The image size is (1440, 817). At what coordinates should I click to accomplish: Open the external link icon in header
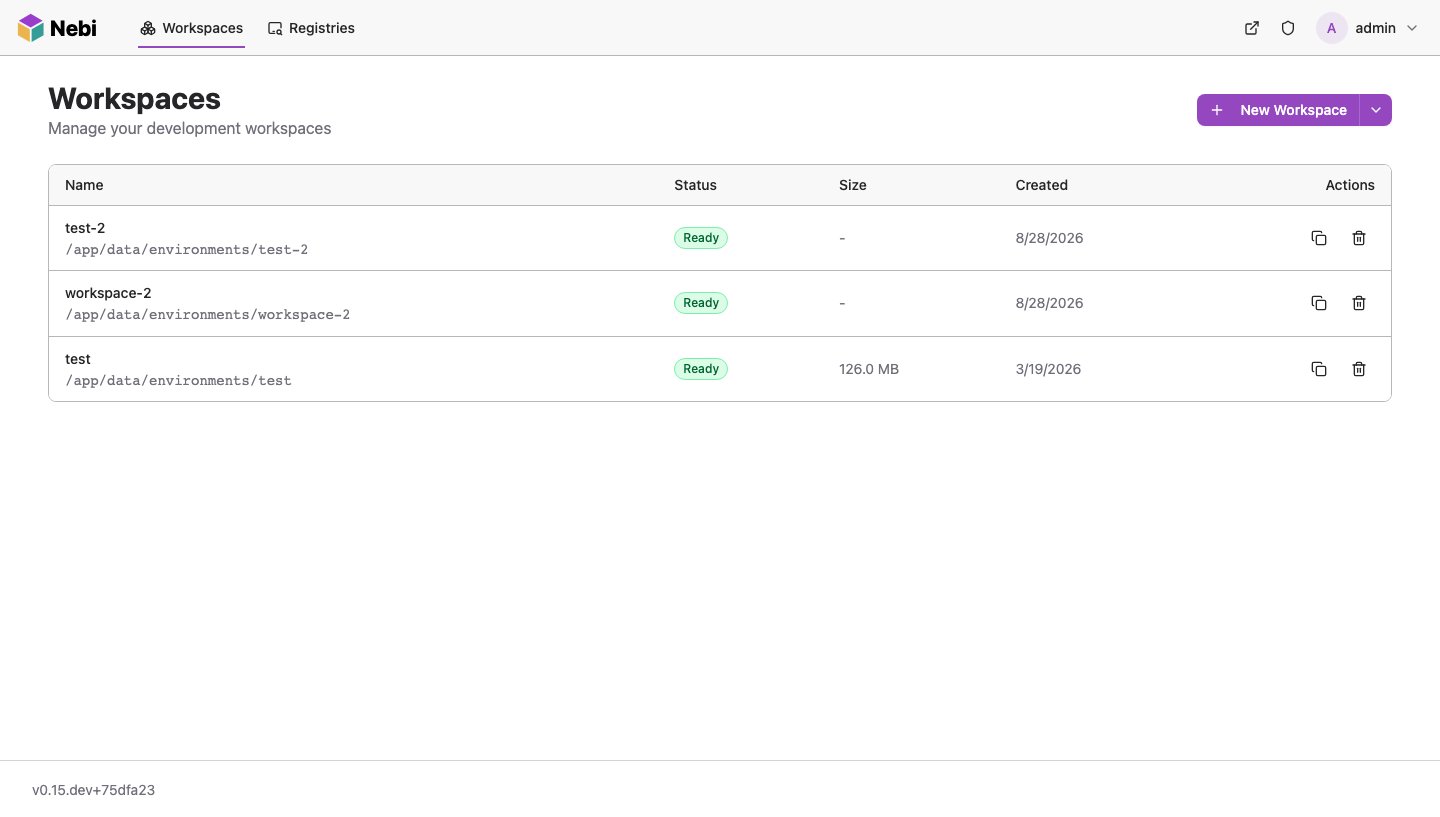(1252, 28)
